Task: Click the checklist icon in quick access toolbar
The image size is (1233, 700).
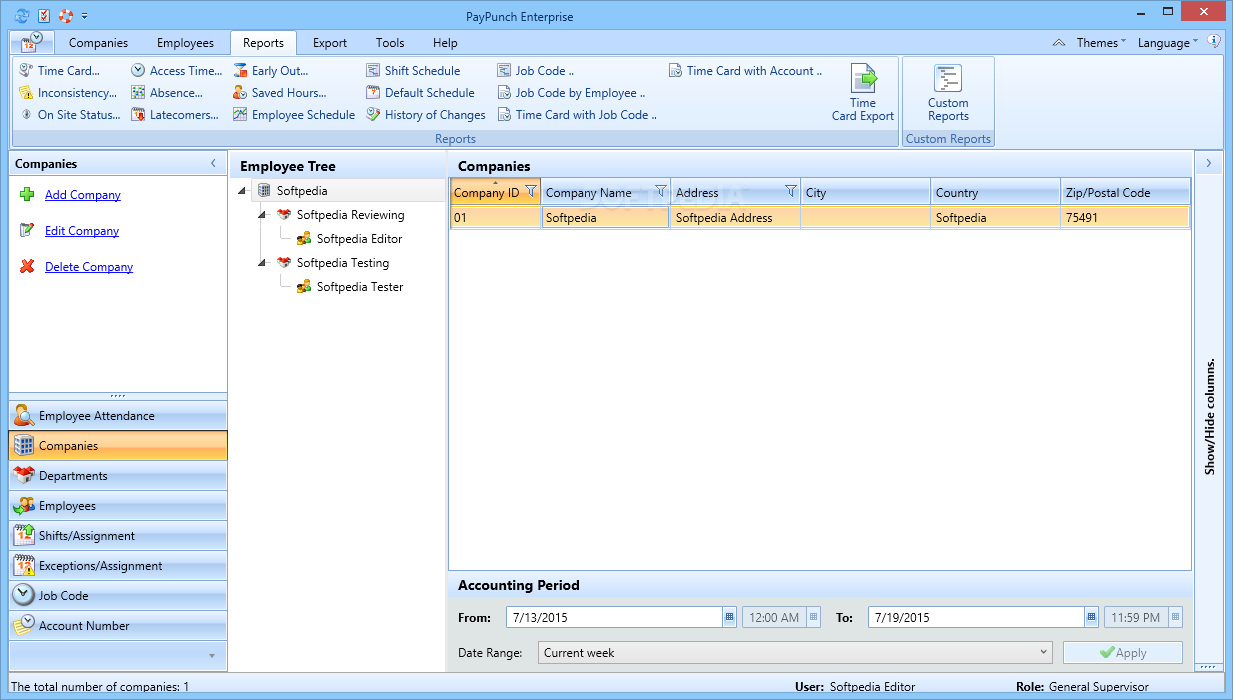Action: coord(44,16)
